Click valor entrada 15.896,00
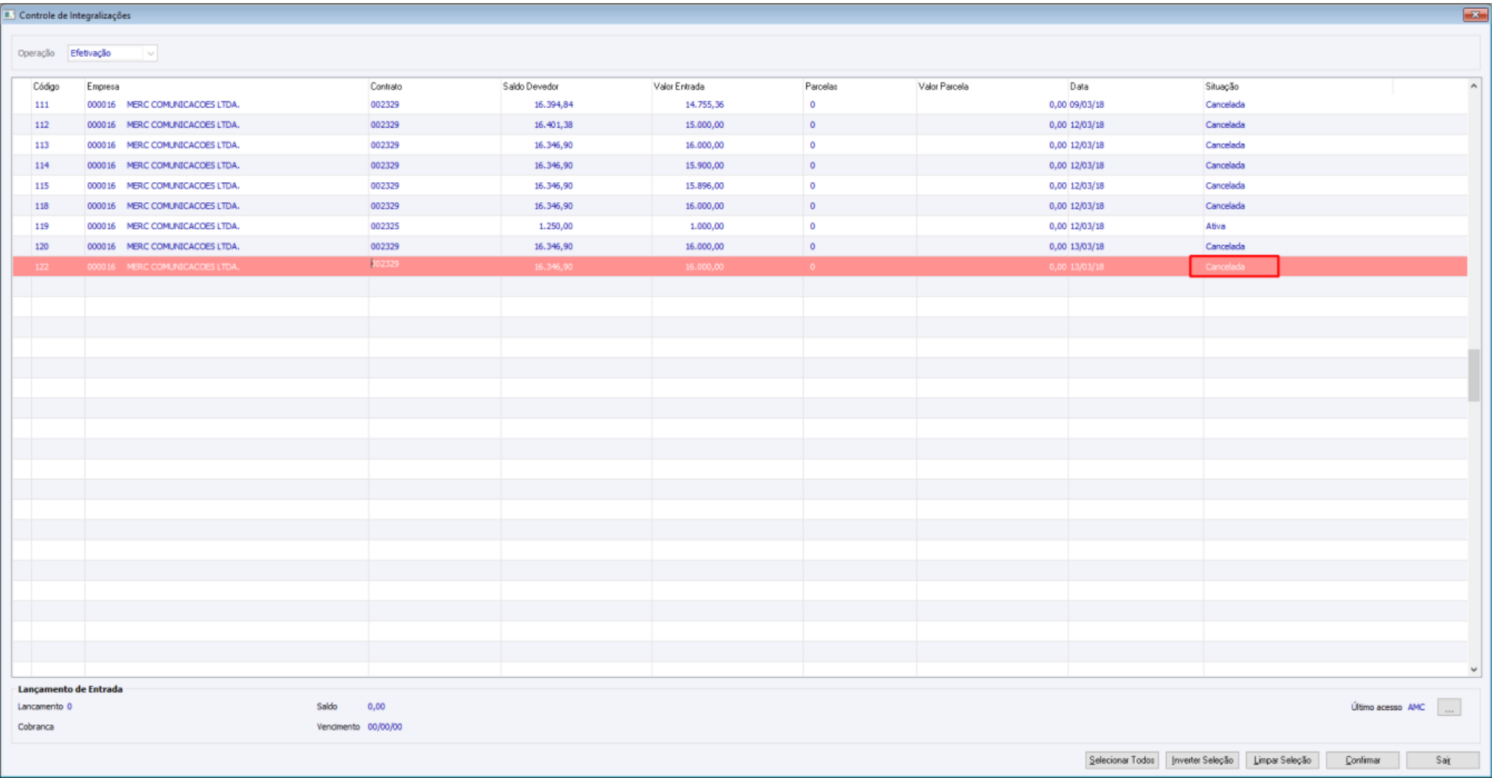This screenshot has height=778, width=1492. [x=704, y=186]
